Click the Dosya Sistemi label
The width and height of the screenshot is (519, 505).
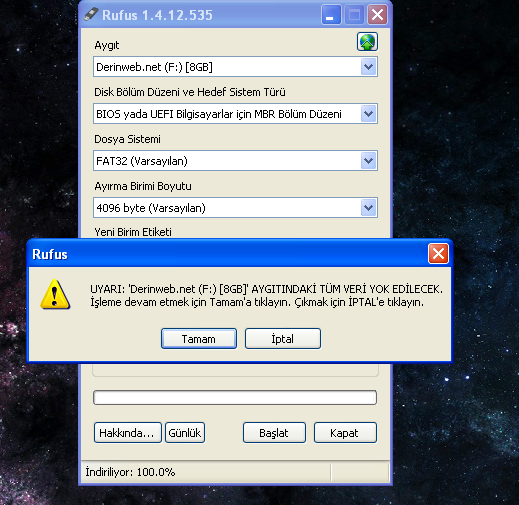[x=127, y=139]
